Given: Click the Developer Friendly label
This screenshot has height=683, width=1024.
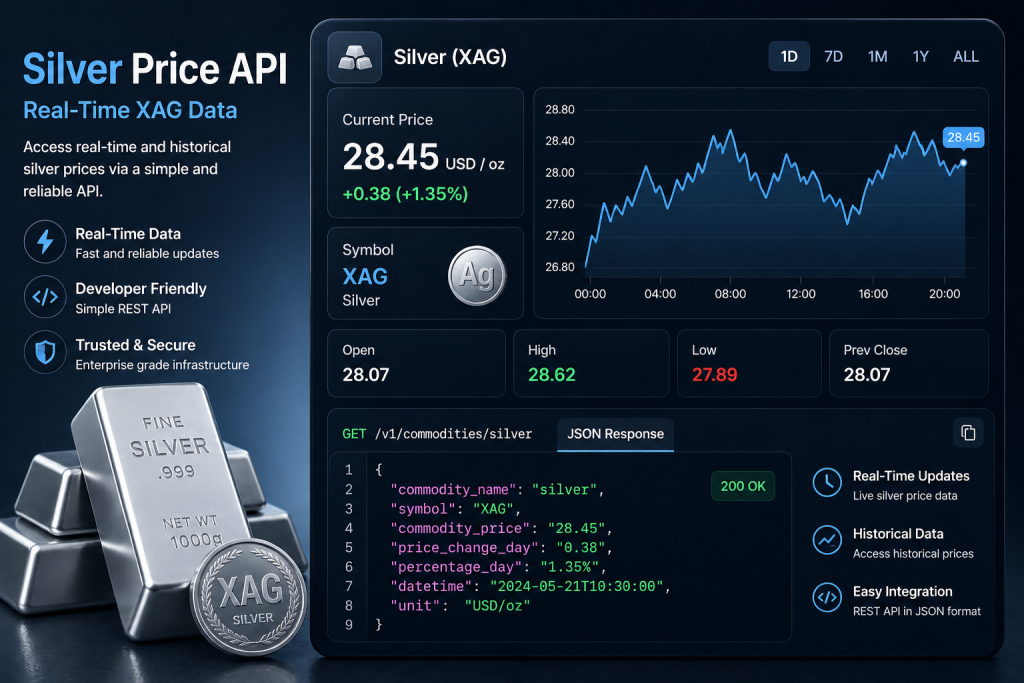Looking at the screenshot, I should click(x=141, y=289).
